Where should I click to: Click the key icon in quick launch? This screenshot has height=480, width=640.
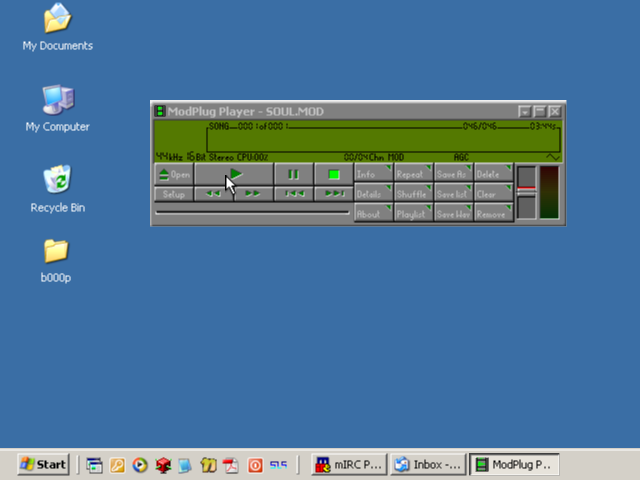pyautogui.click(x=117, y=465)
